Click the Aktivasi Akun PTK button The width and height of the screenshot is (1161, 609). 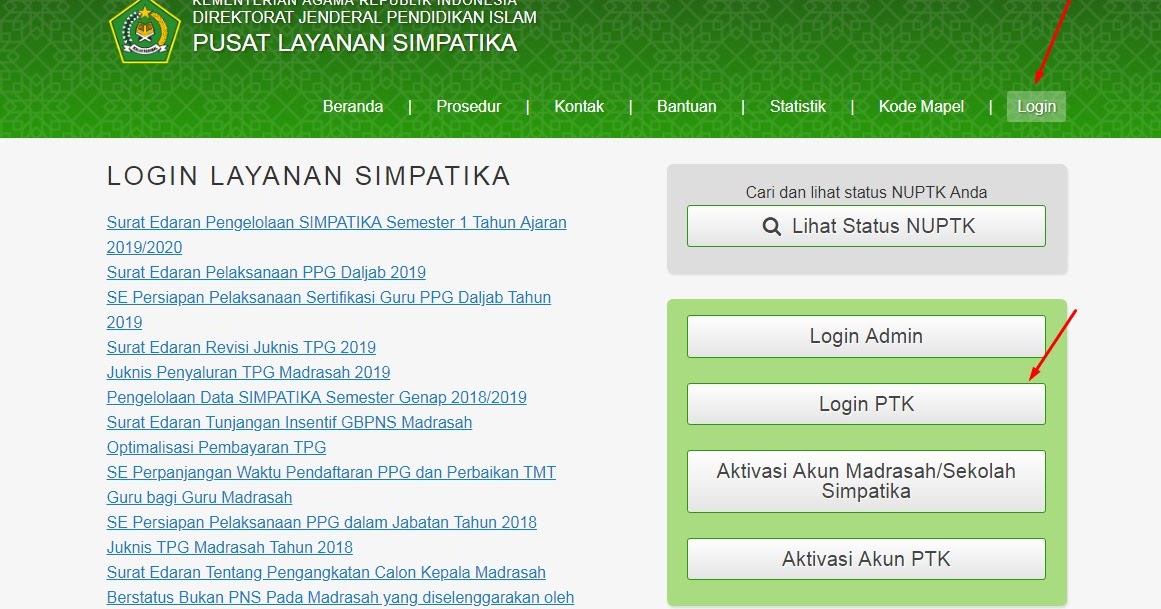pyautogui.click(x=865, y=559)
